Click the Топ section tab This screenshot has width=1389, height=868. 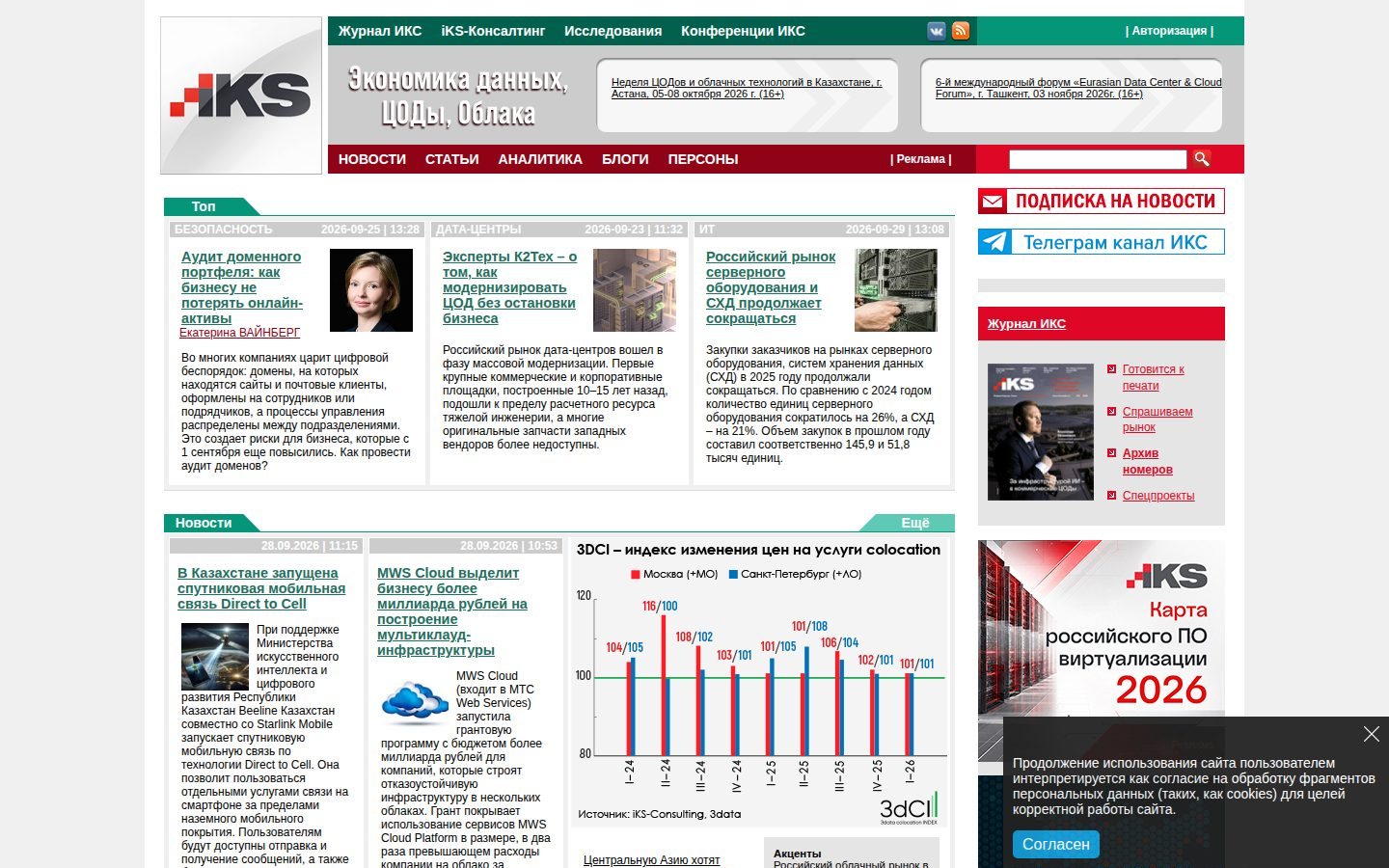click(x=204, y=206)
